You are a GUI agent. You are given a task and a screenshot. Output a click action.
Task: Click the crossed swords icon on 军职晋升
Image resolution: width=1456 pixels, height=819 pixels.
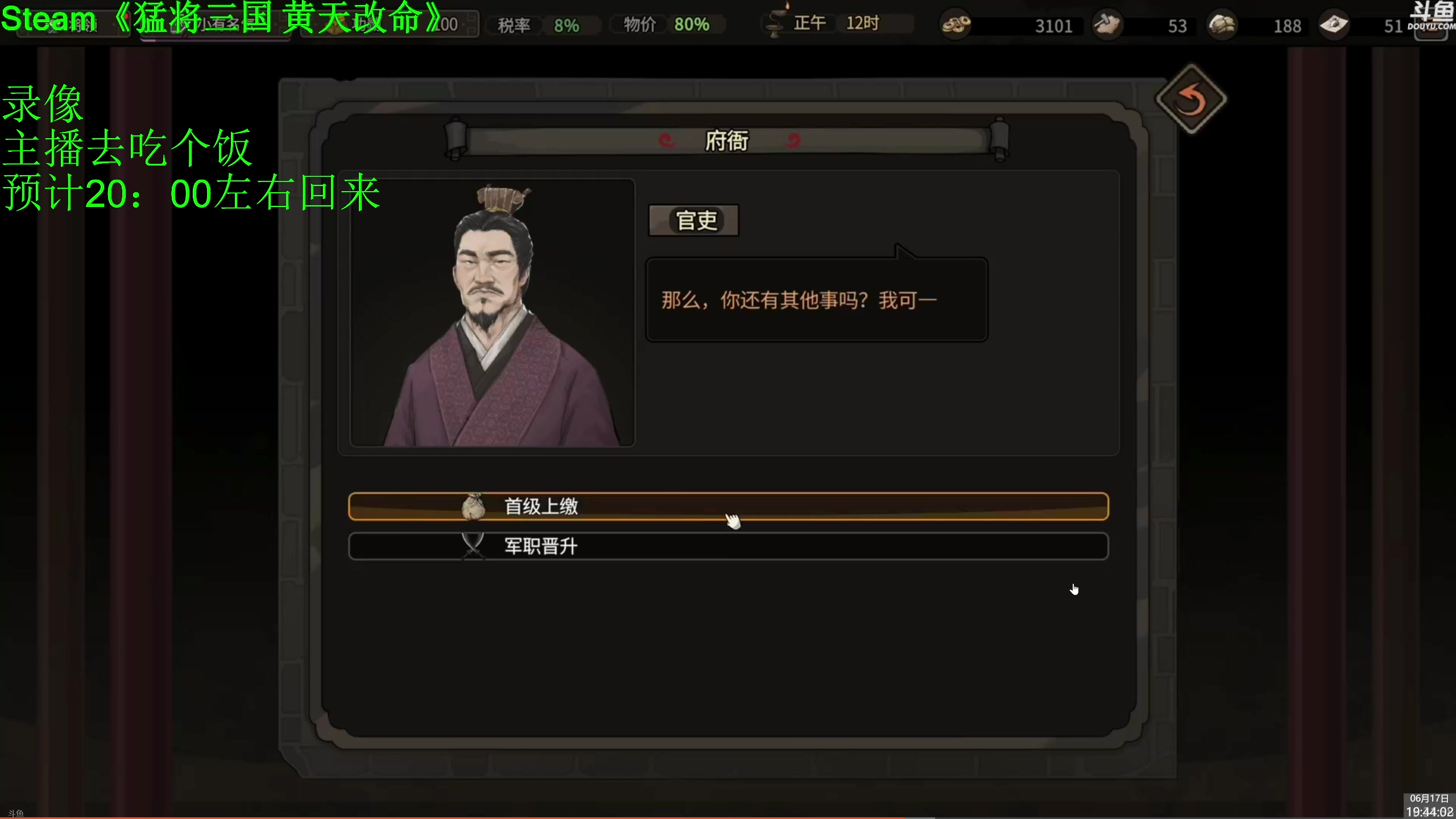473,546
